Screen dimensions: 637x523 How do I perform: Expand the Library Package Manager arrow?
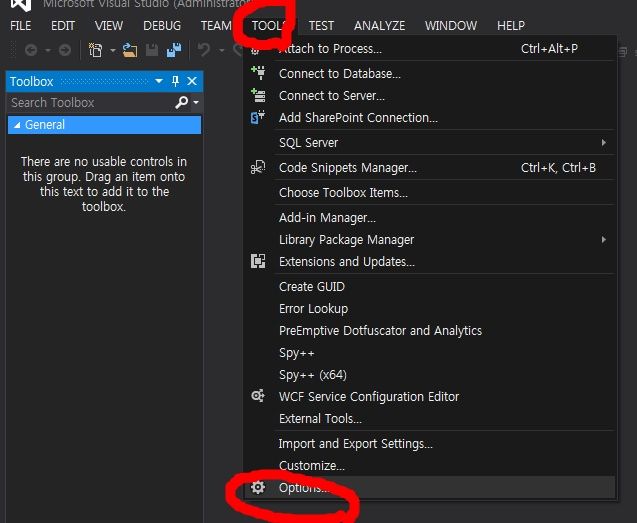click(x=604, y=240)
